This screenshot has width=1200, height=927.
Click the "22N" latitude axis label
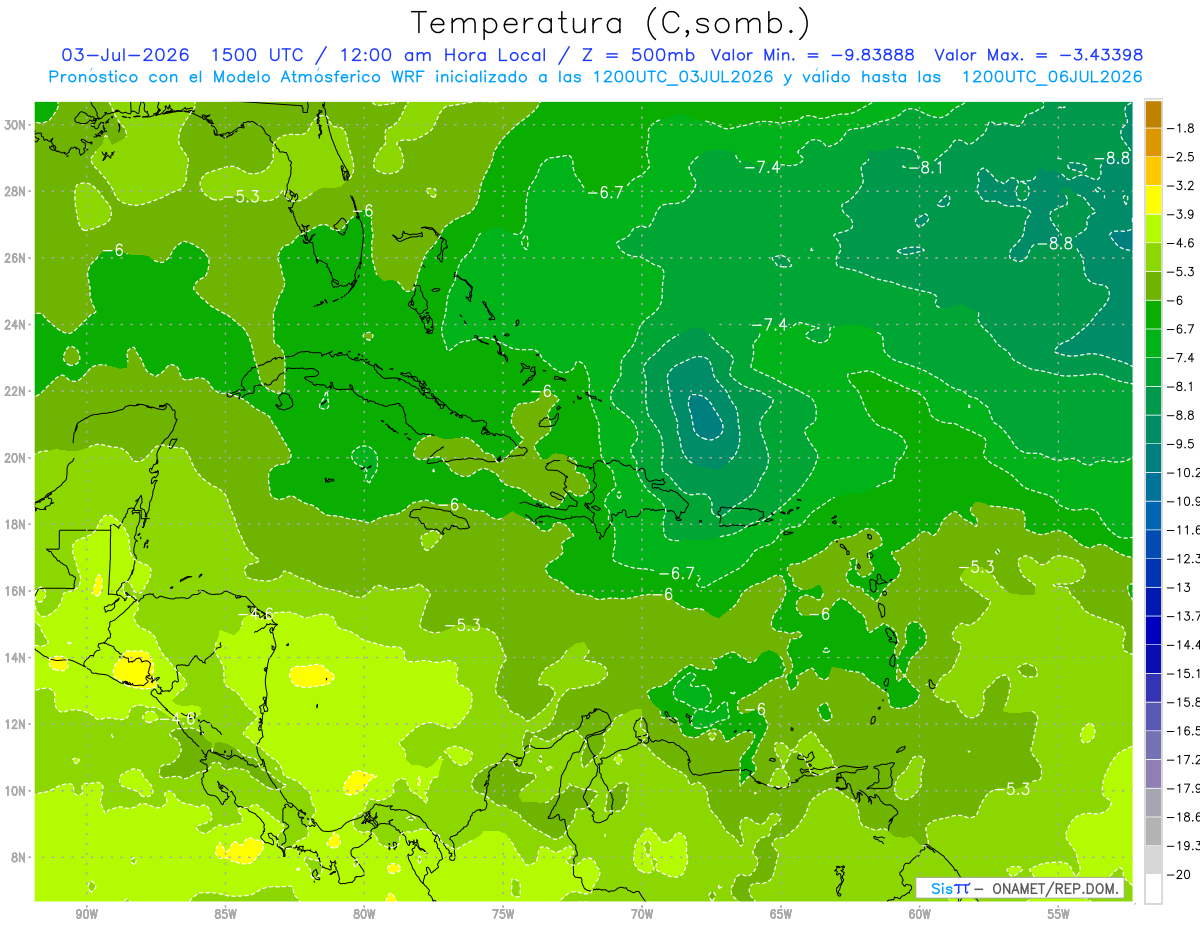pos(16,391)
